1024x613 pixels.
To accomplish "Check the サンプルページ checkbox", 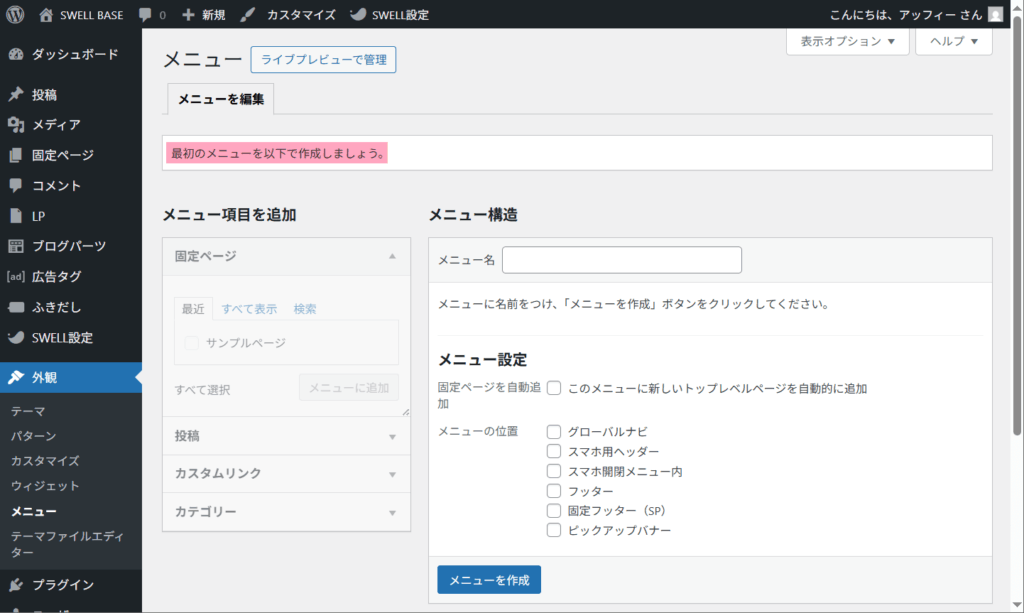I will [x=191, y=343].
